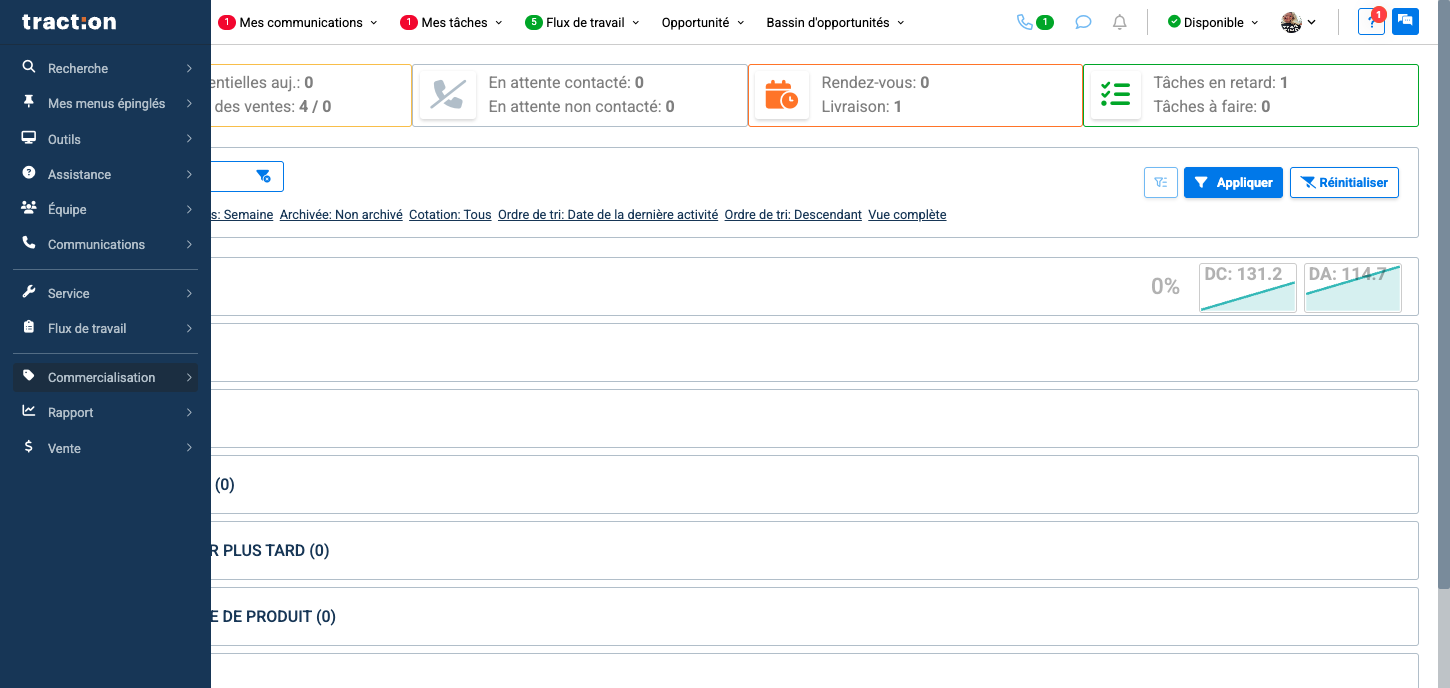Click the crossed-out phone pending icon
The width and height of the screenshot is (1450, 688).
coord(447,95)
